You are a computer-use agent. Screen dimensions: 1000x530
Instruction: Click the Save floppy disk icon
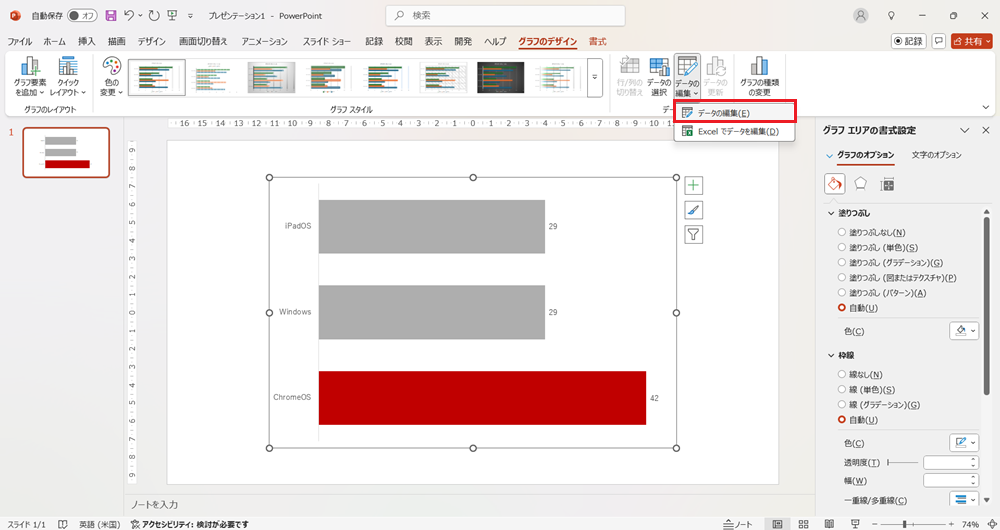111,15
